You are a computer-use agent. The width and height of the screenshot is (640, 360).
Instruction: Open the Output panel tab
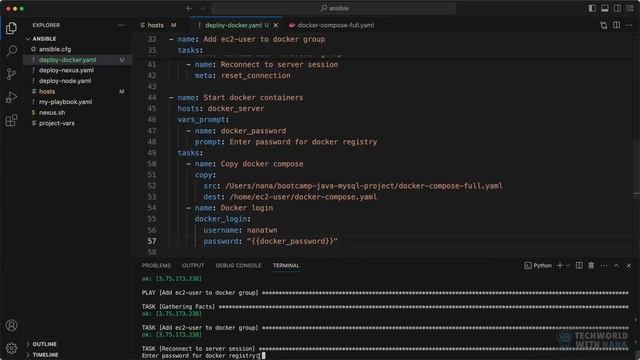pyautogui.click(x=193, y=266)
